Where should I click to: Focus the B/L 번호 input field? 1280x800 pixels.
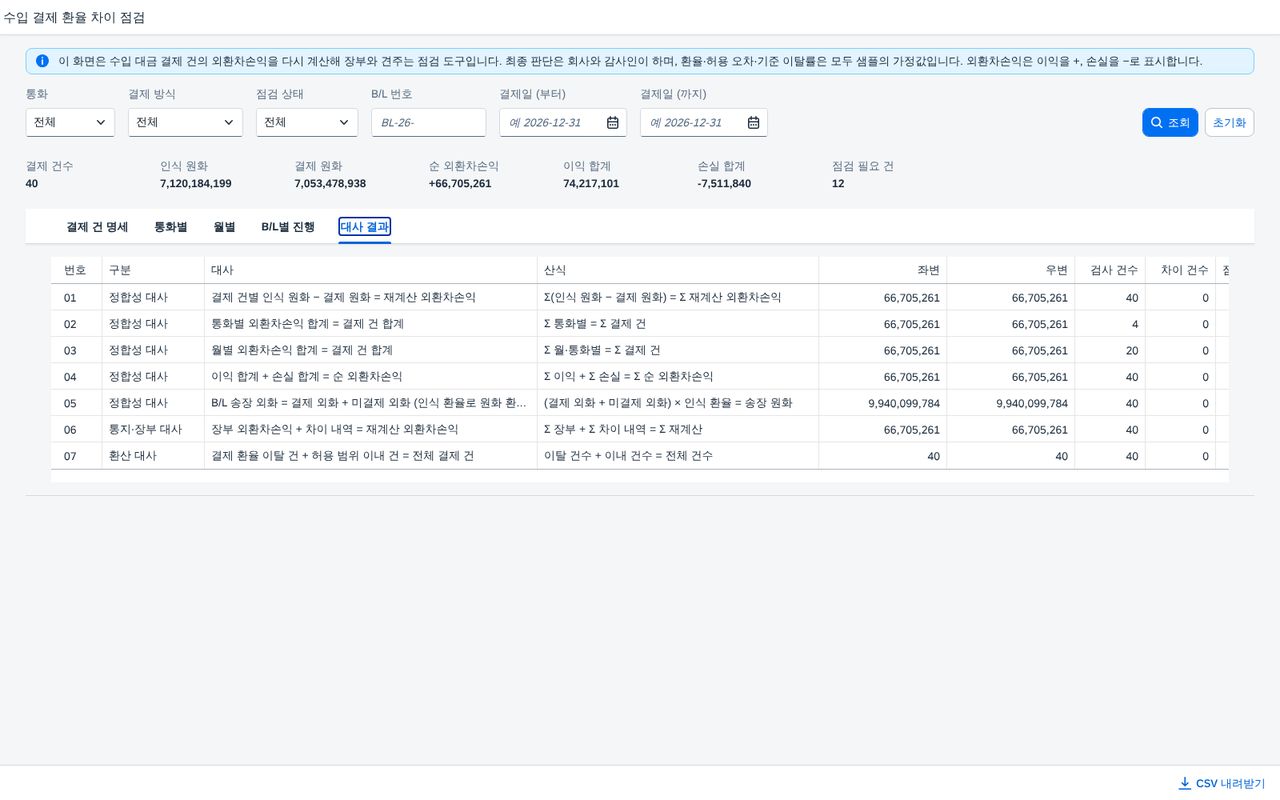click(x=428, y=123)
